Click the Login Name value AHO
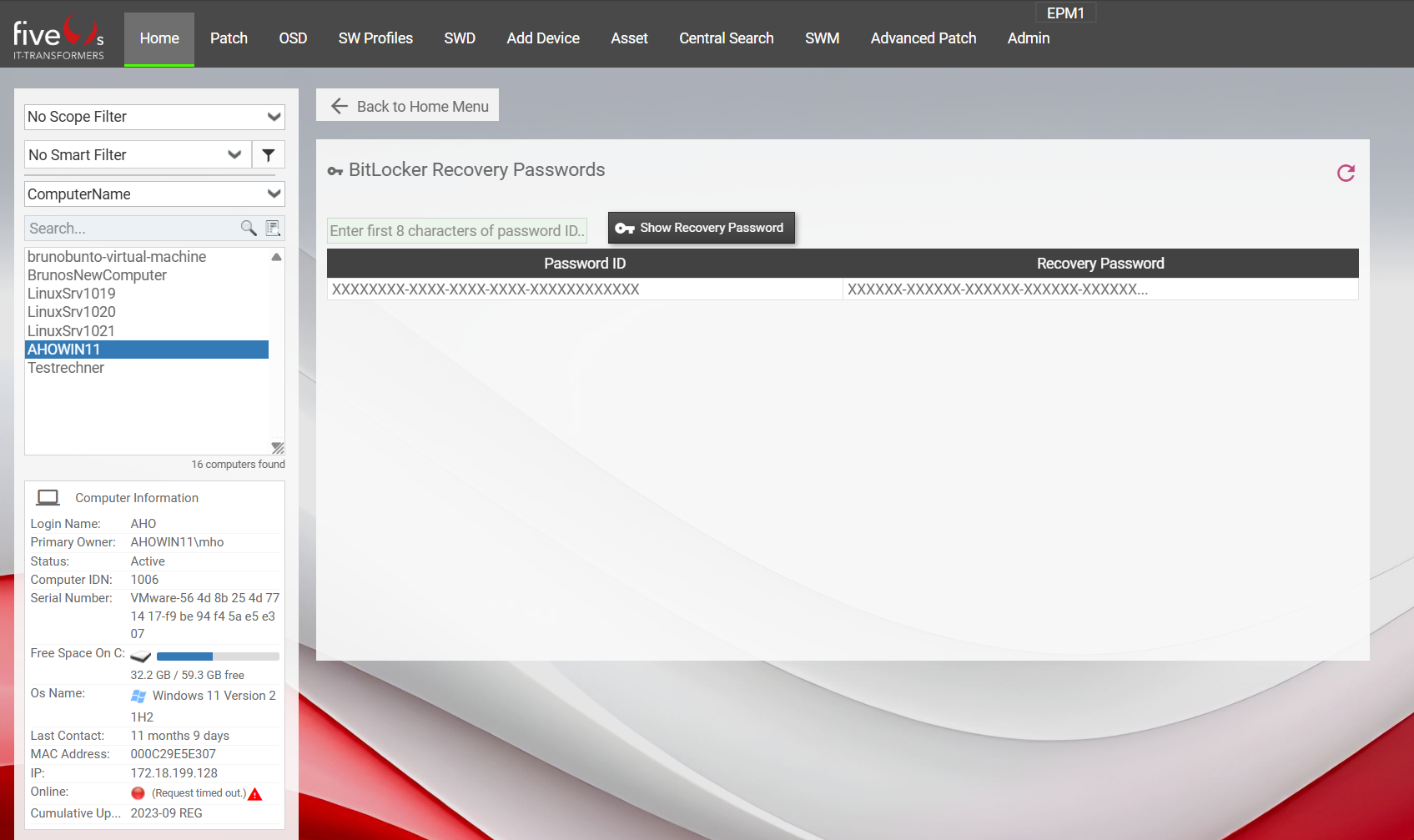Screen dimensions: 1414x840 [143, 524]
